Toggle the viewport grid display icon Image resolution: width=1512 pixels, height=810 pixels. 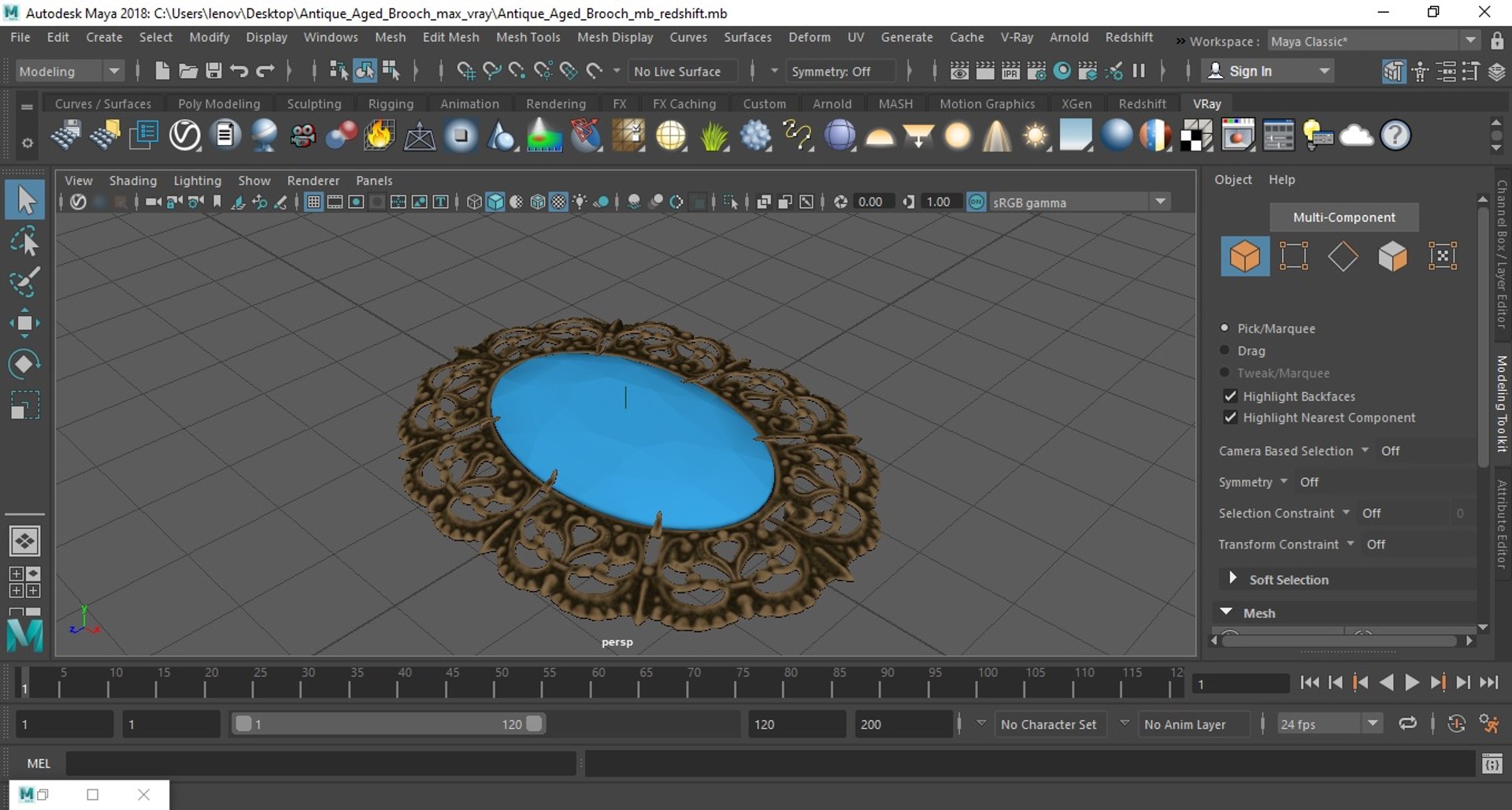pyautogui.click(x=313, y=202)
